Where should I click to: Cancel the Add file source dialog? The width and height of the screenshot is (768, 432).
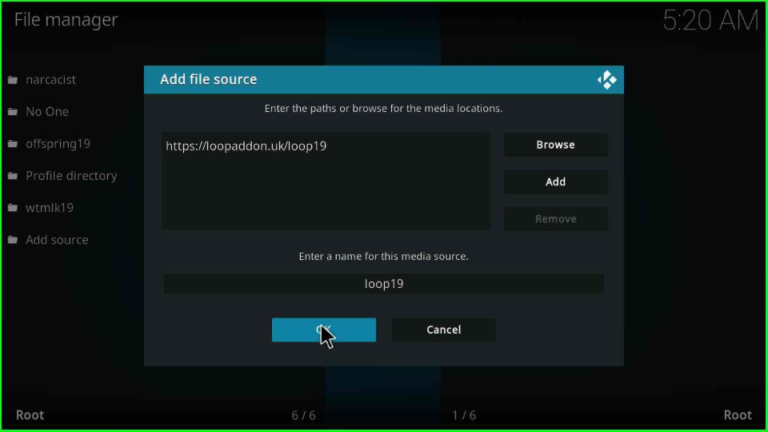pyautogui.click(x=443, y=330)
